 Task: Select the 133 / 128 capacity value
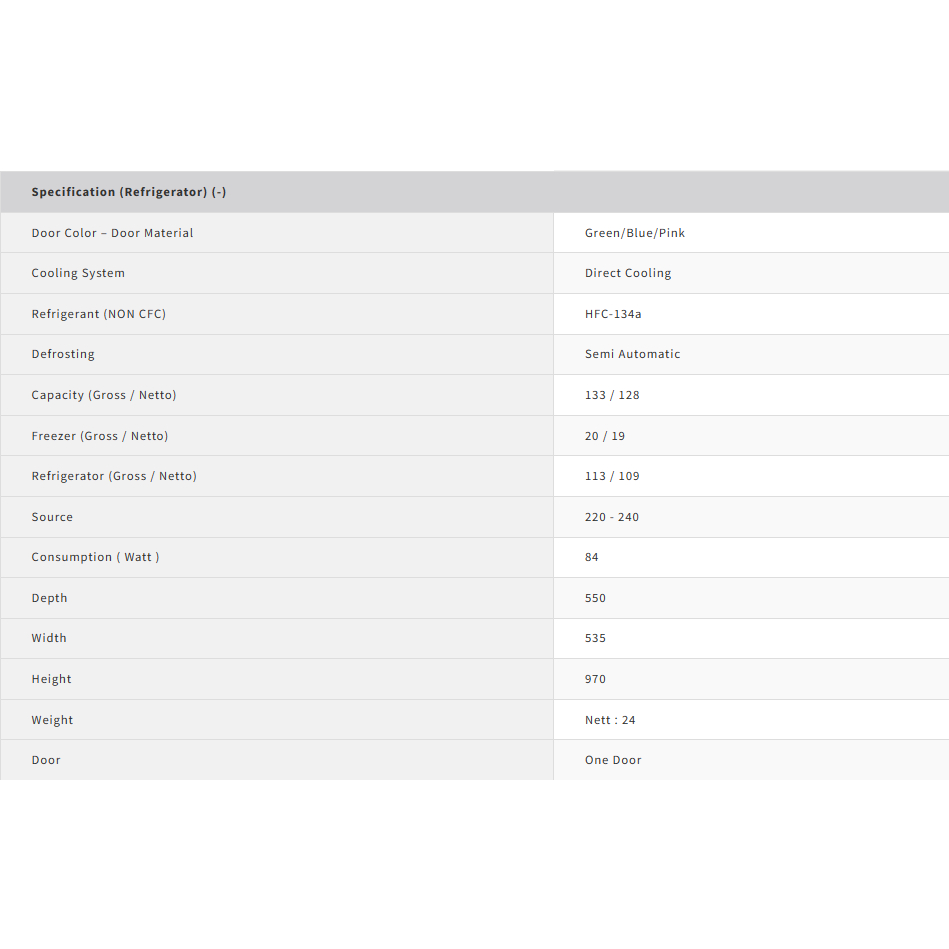coord(612,395)
